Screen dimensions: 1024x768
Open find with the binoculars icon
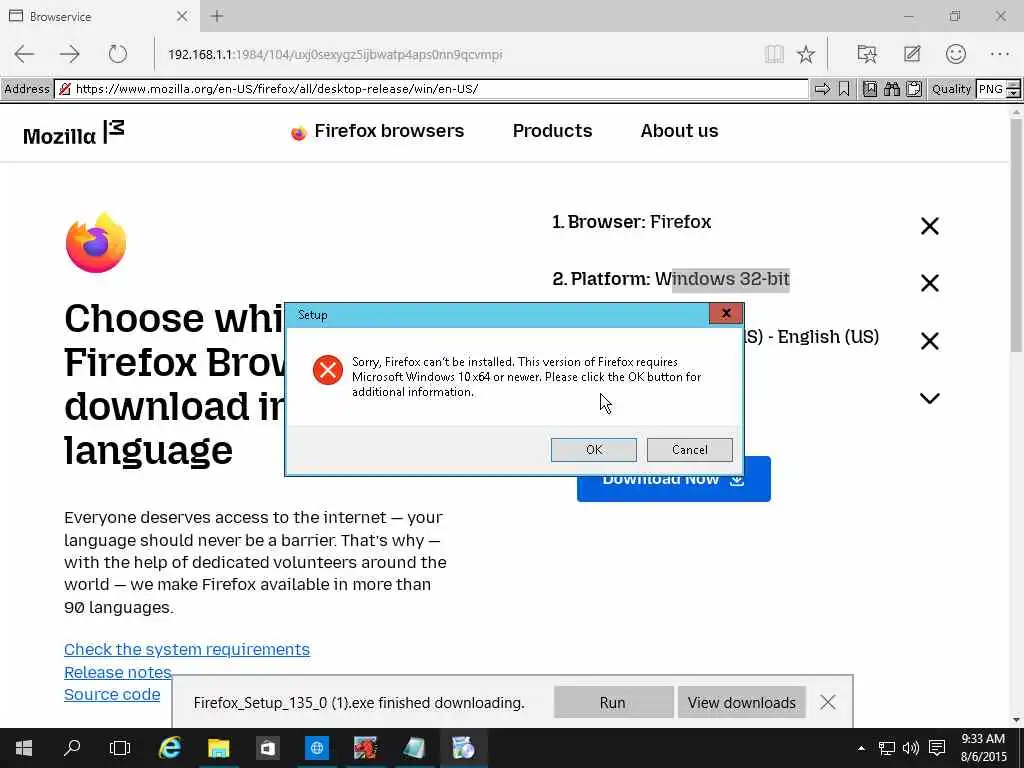click(891, 89)
